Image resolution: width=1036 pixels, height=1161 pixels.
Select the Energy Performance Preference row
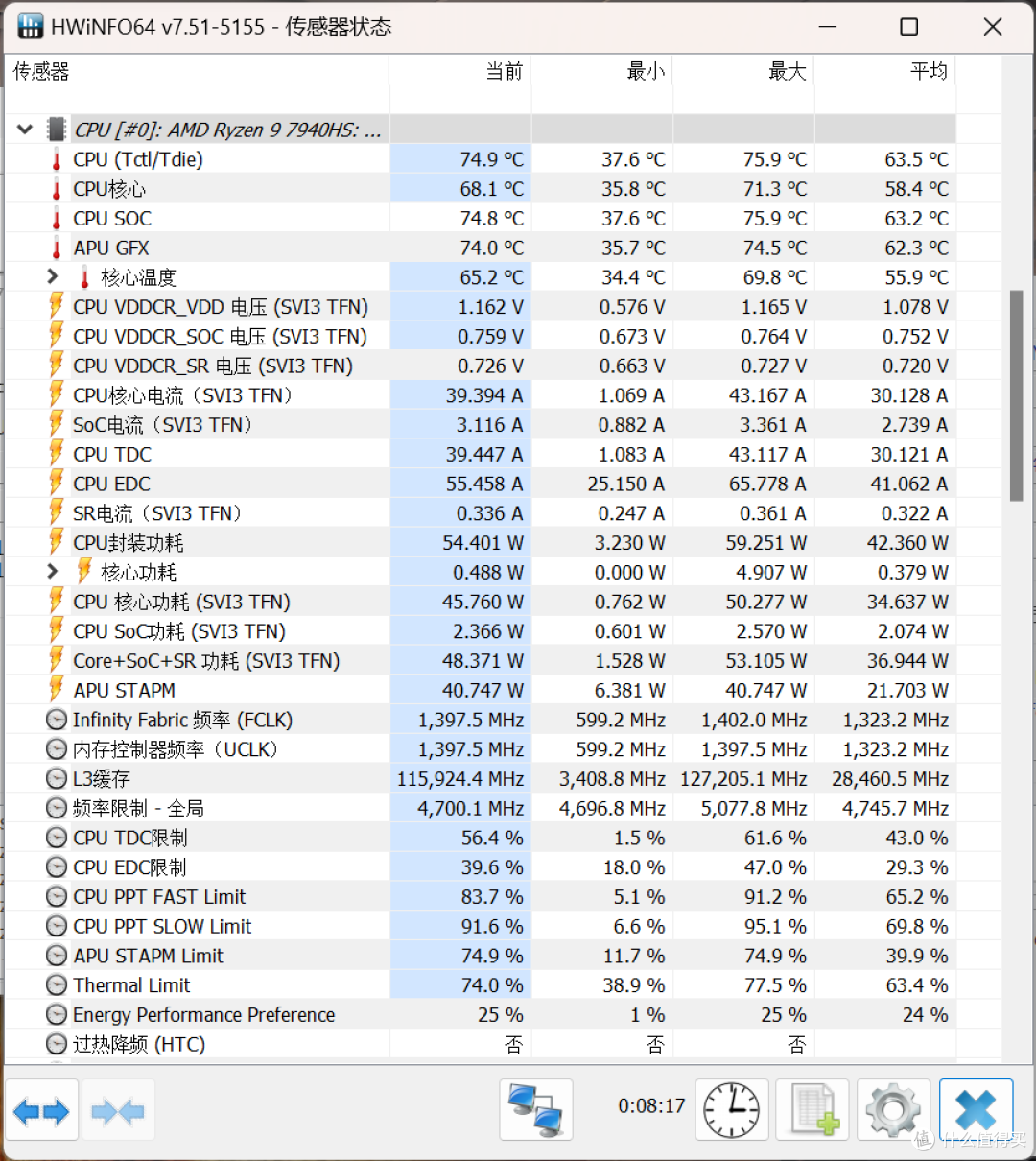481,1014
